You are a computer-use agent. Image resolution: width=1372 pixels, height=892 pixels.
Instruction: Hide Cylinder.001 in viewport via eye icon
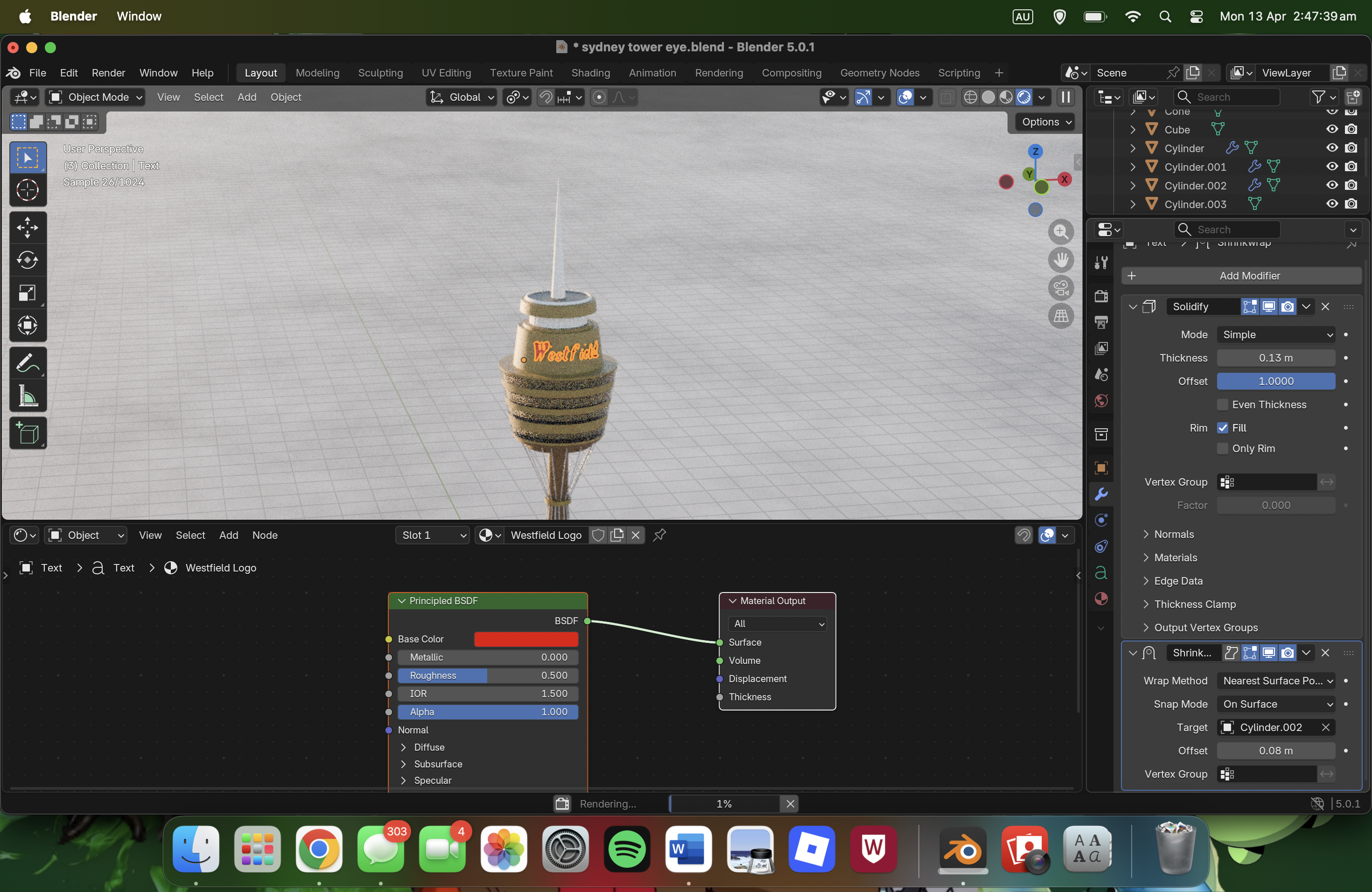[1332, 167]
